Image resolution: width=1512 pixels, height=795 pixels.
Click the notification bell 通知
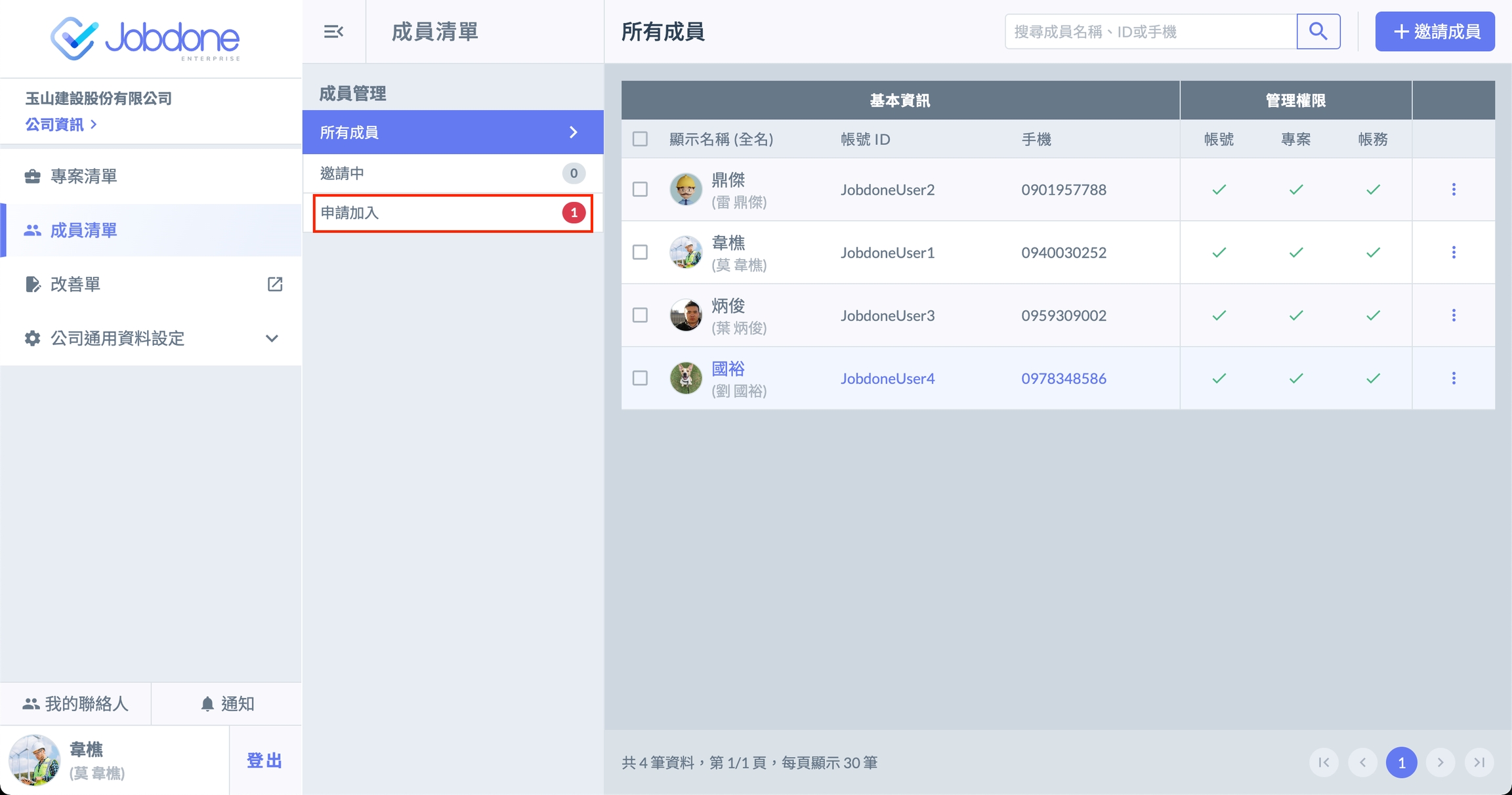[x=227, y=704]
